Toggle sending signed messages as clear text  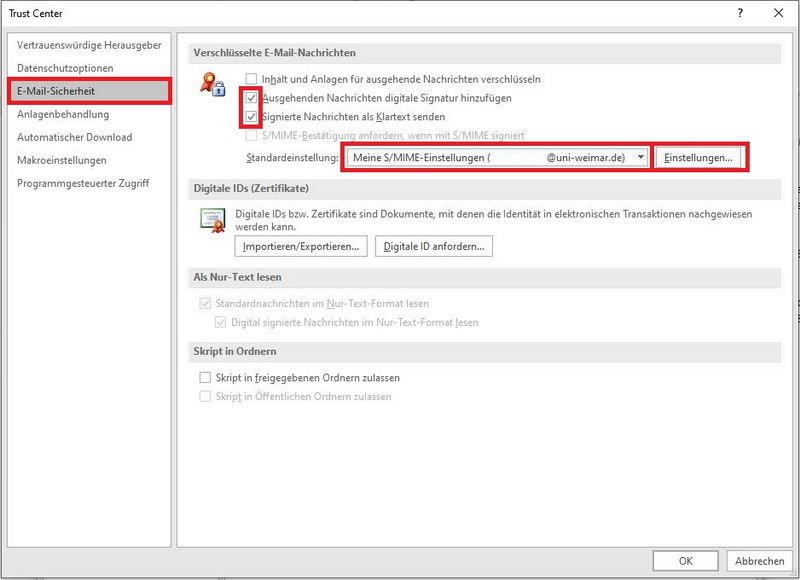[x=251, y=116]
